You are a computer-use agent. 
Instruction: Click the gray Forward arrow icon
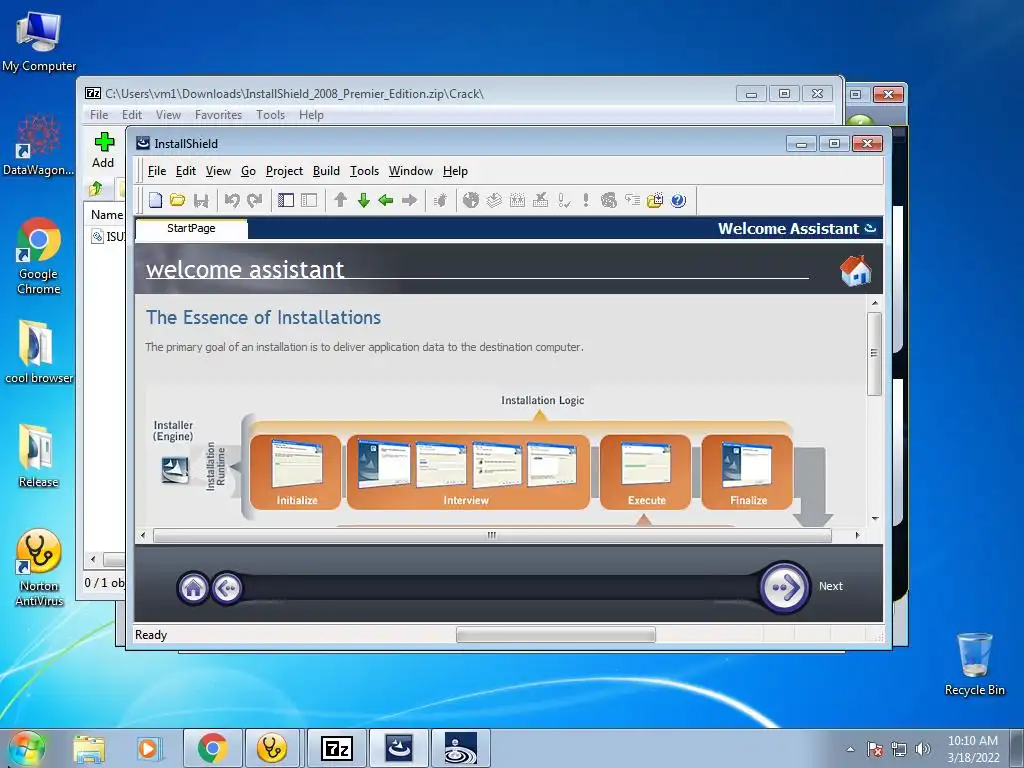coord(409,200)
